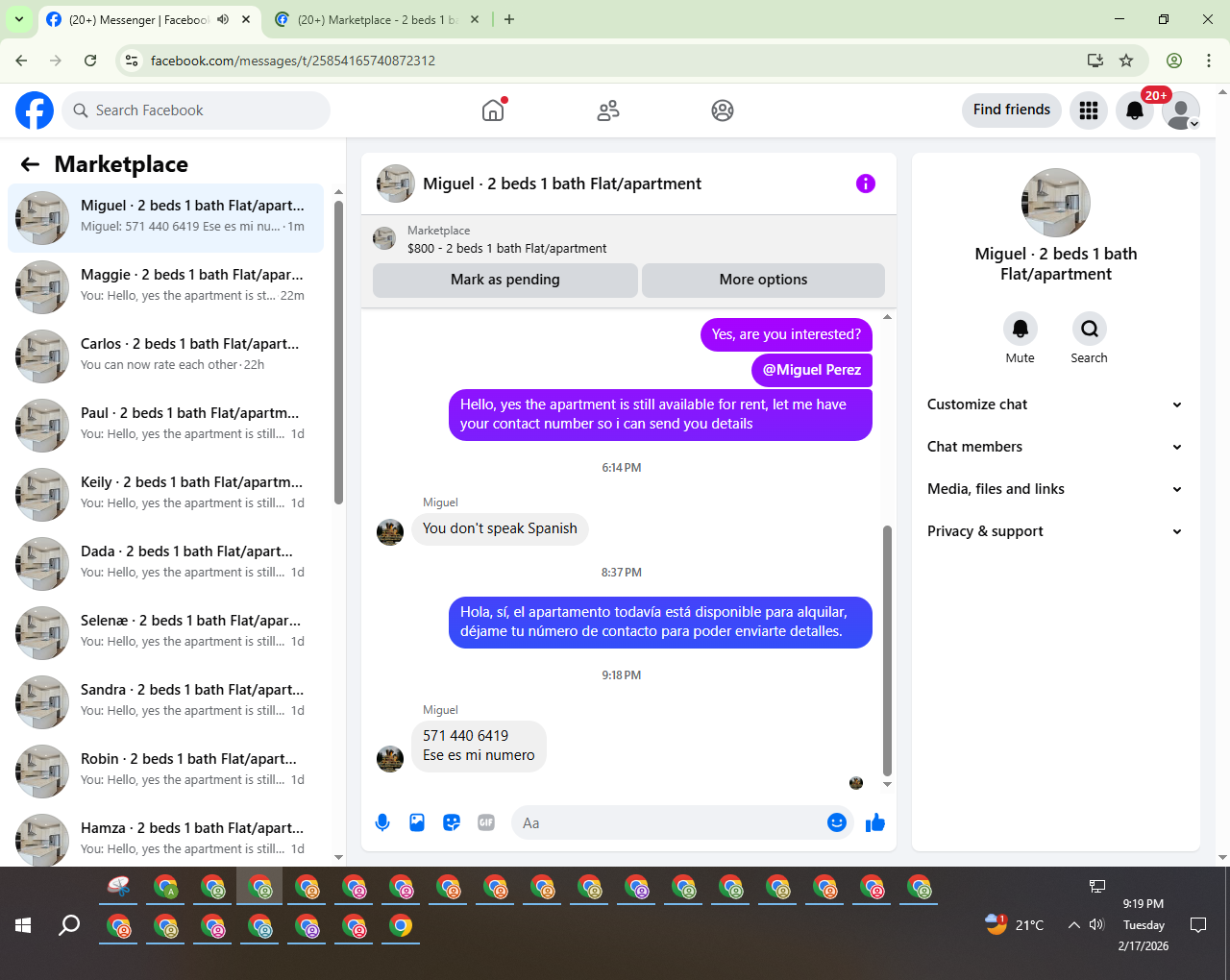This screenshot has width=1230, height=980.
Task: Expand Media, files and links section
Action: (1055, 489)
